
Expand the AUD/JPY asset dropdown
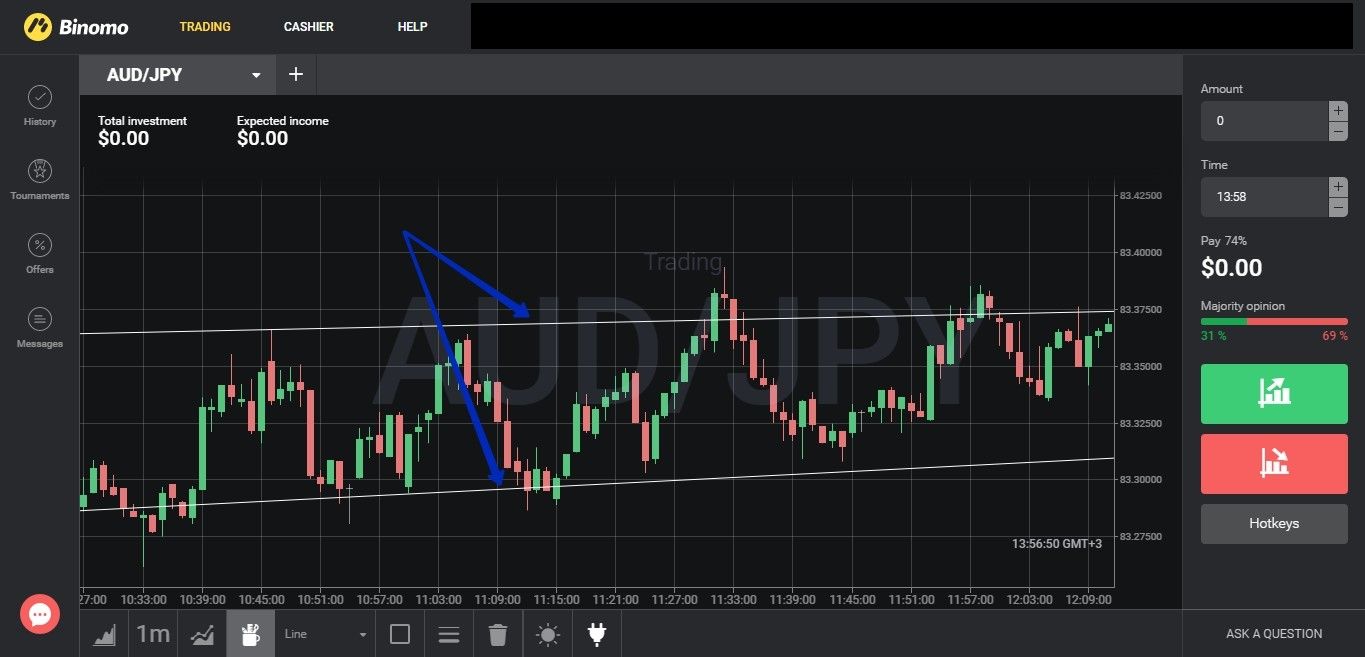coord(256,75)
